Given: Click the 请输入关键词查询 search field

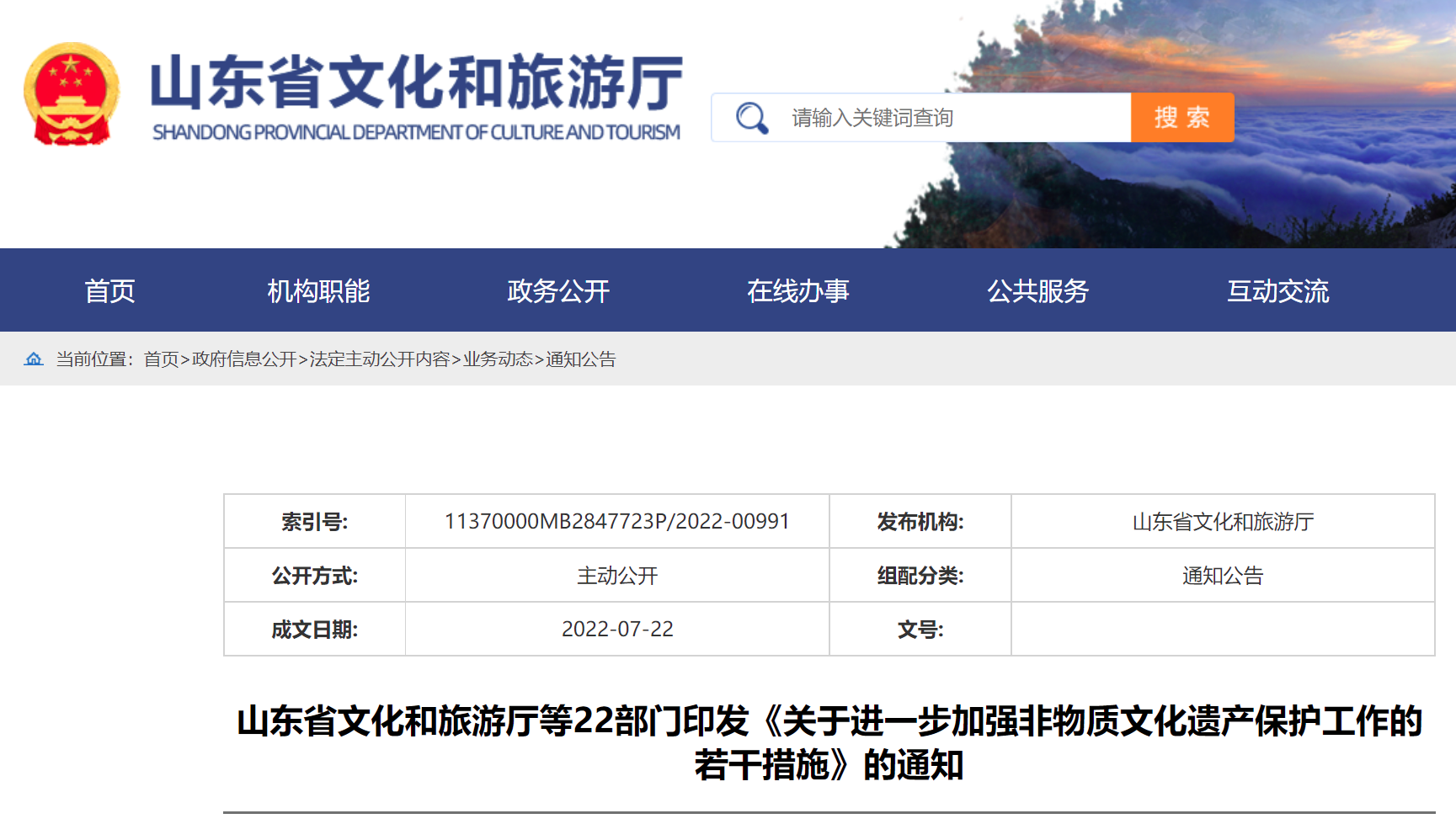Looking at the screenshot, I should [x=921, y=118].
